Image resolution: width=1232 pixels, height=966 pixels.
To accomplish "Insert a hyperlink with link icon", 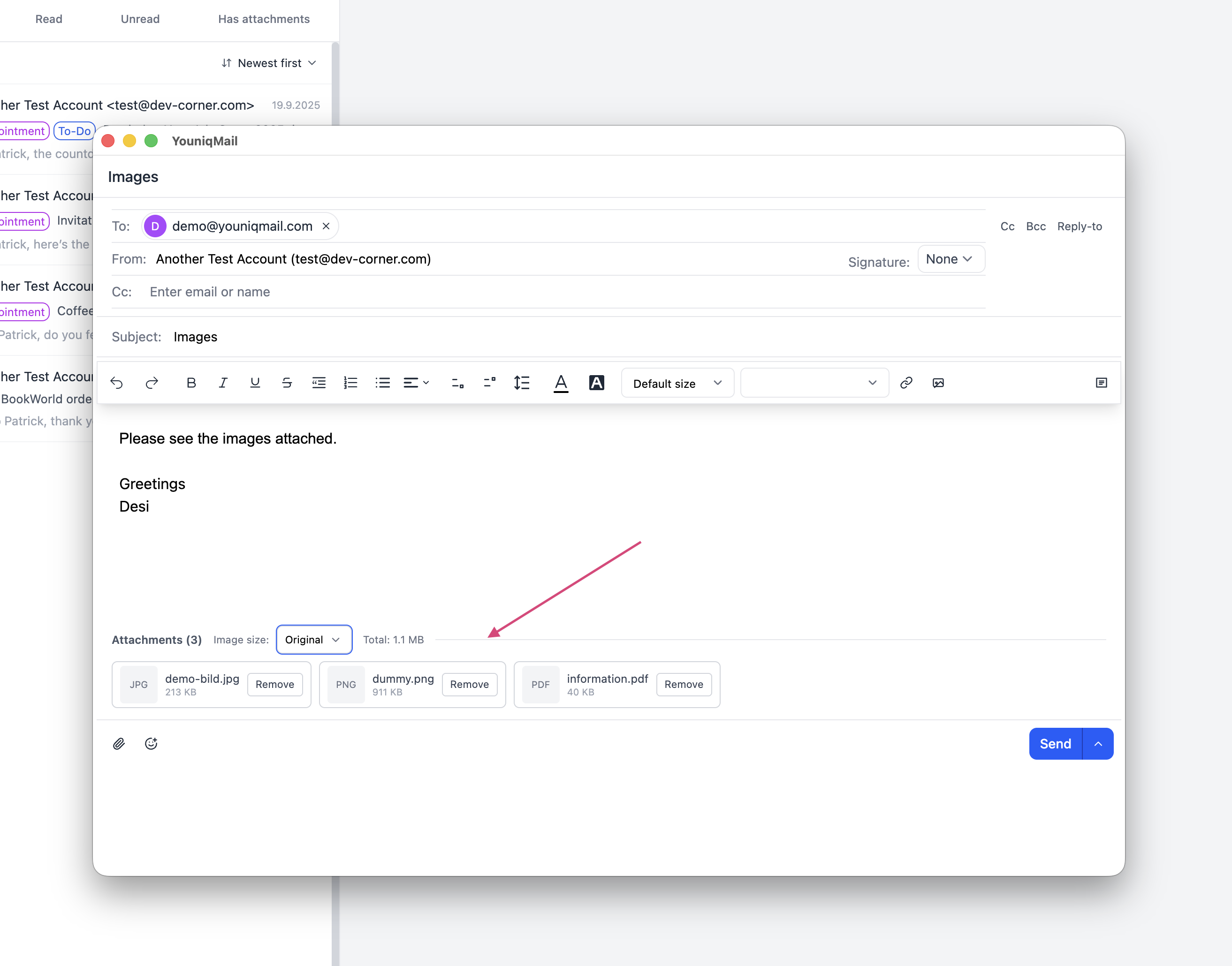I will click(906, 383).
